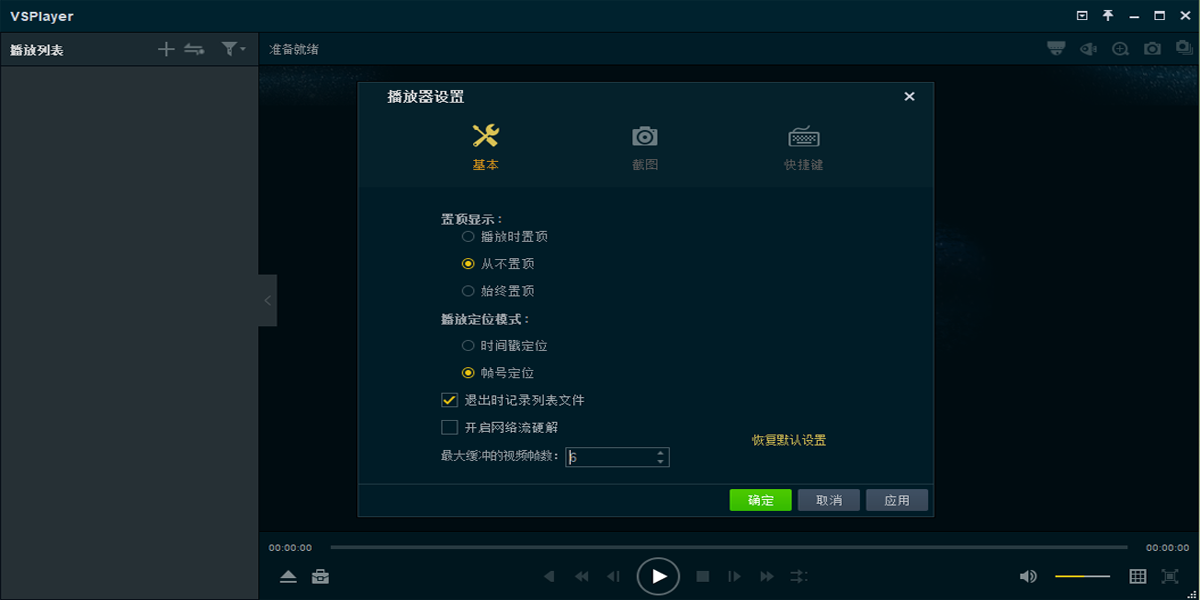1200x600 pixels.
Task: Uncheck 退出时记录列表文件 checkbox
Action: tap(449, 400)
